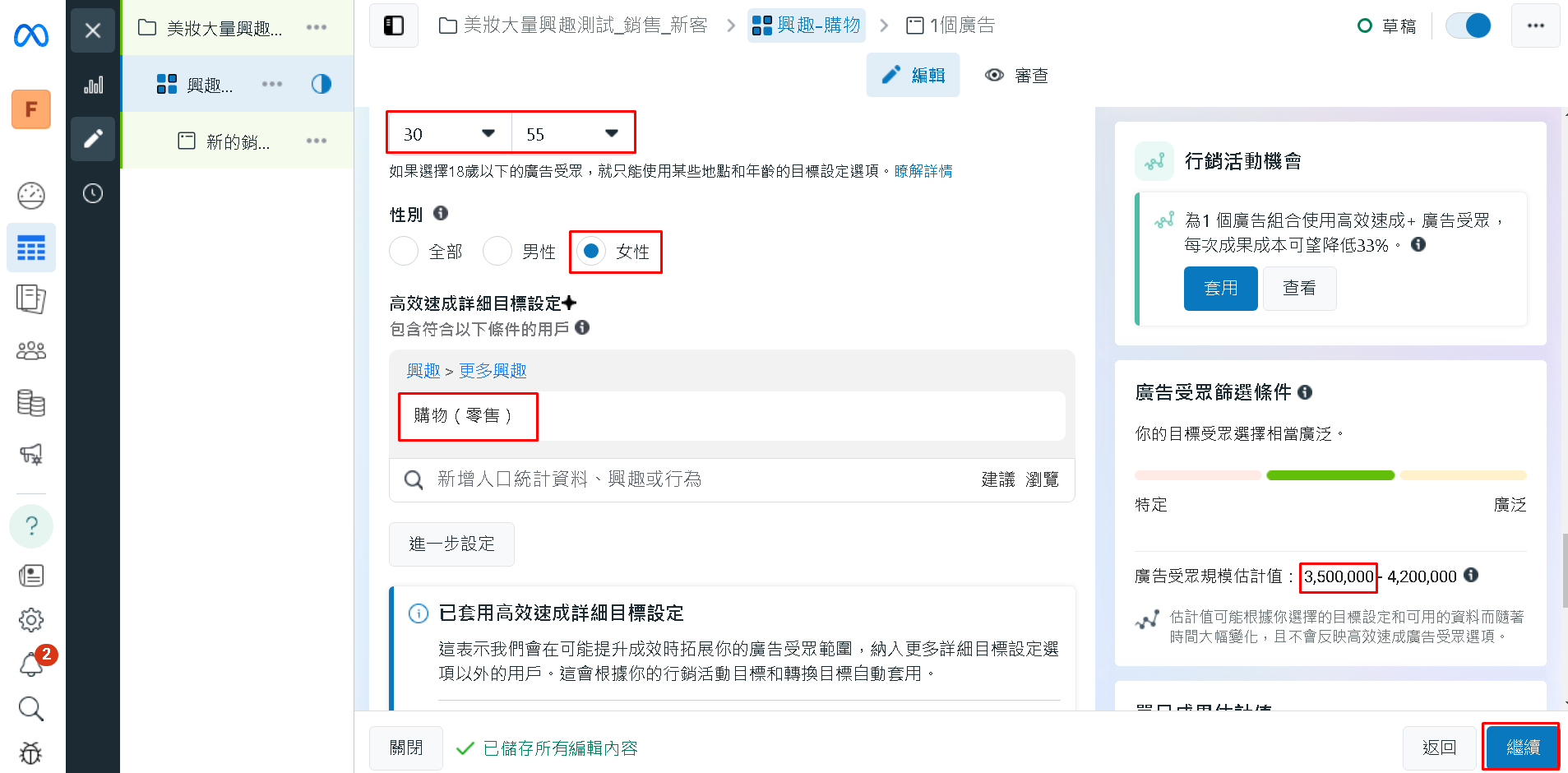Click the half-circle status icon on ad set
1568x773 pixels.
point(321,84)
